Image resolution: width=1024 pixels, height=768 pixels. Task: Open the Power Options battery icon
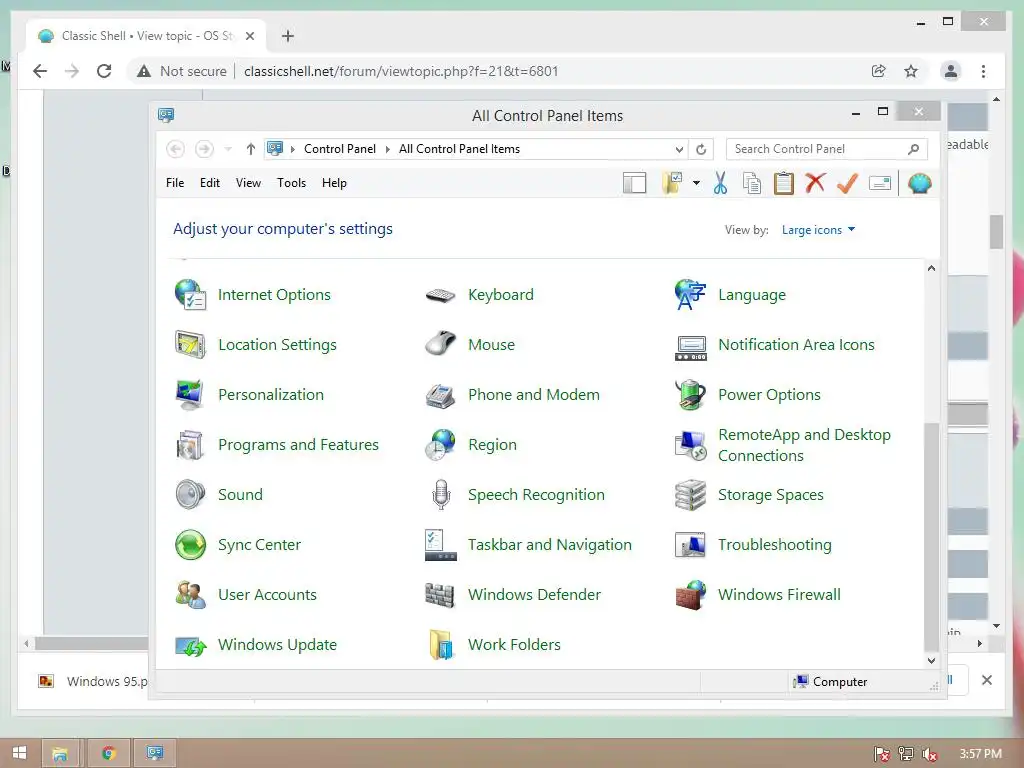690,394
